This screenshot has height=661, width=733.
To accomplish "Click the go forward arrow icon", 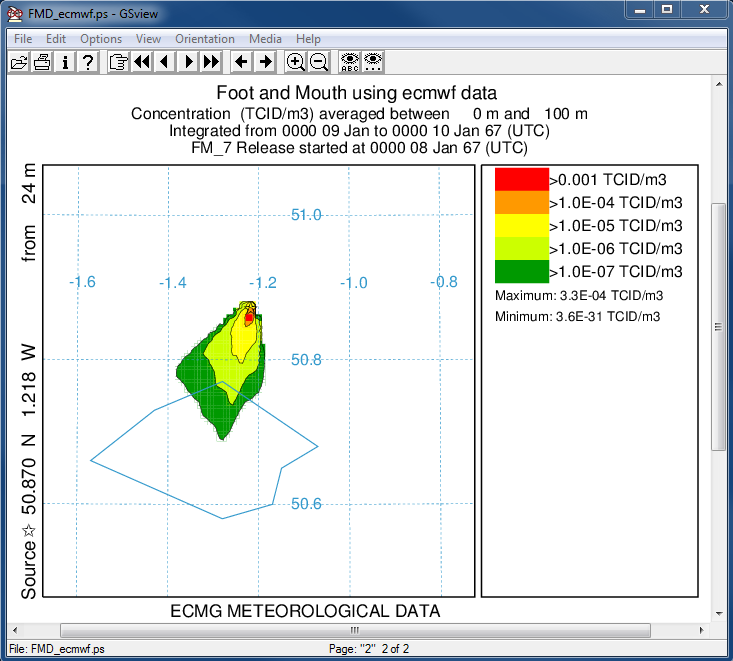I will pos(265,62).
